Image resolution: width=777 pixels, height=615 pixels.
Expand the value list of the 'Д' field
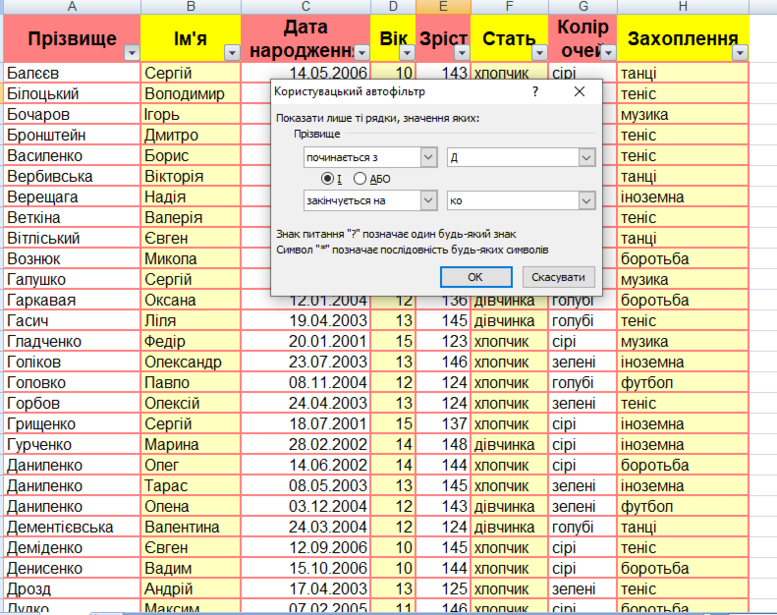tap(586, 158)
